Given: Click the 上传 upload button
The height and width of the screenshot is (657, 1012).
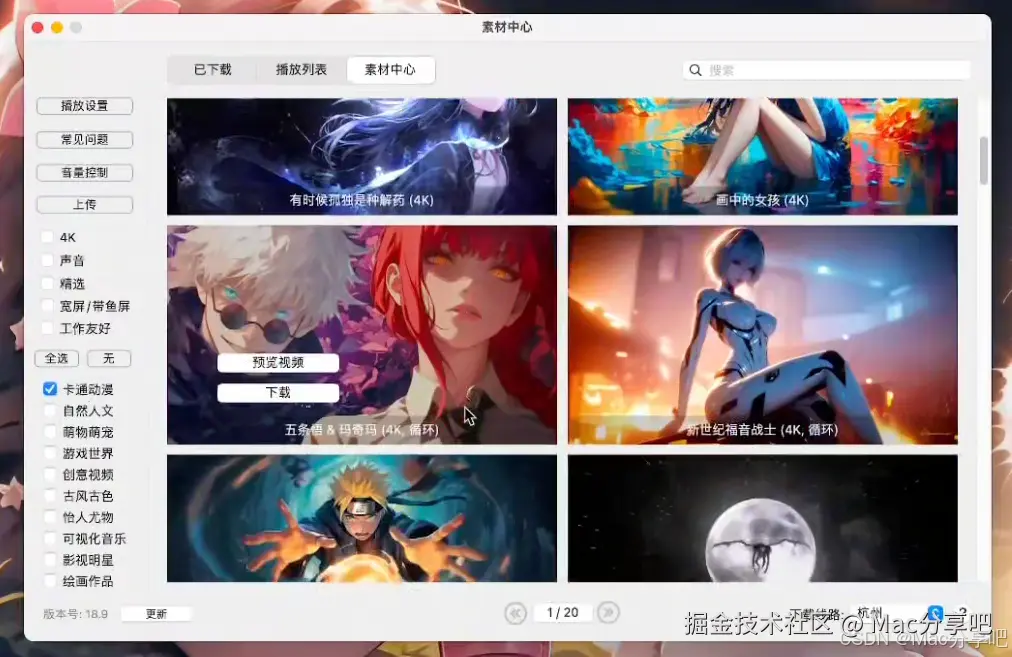Looking at the screenshot, I should click(x=85, y=204).
